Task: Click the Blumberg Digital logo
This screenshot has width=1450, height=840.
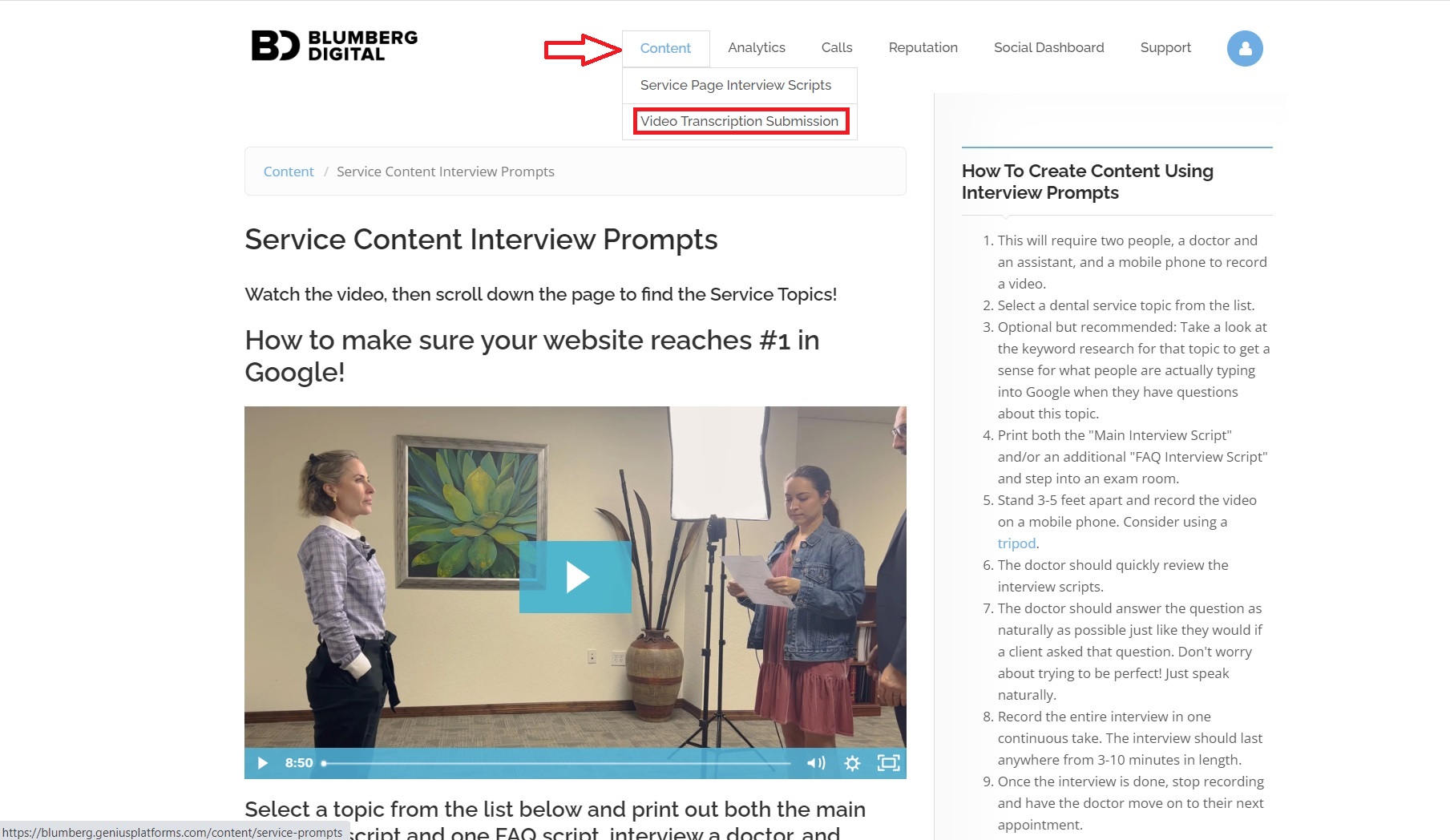Action: coord(334,46)
